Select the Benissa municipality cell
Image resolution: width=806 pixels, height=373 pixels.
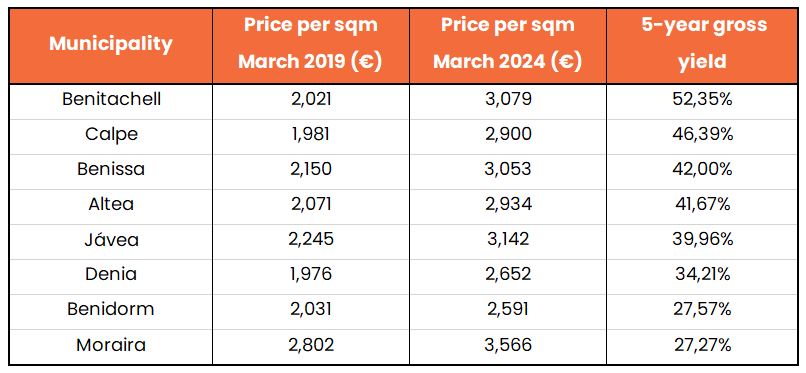111,169
